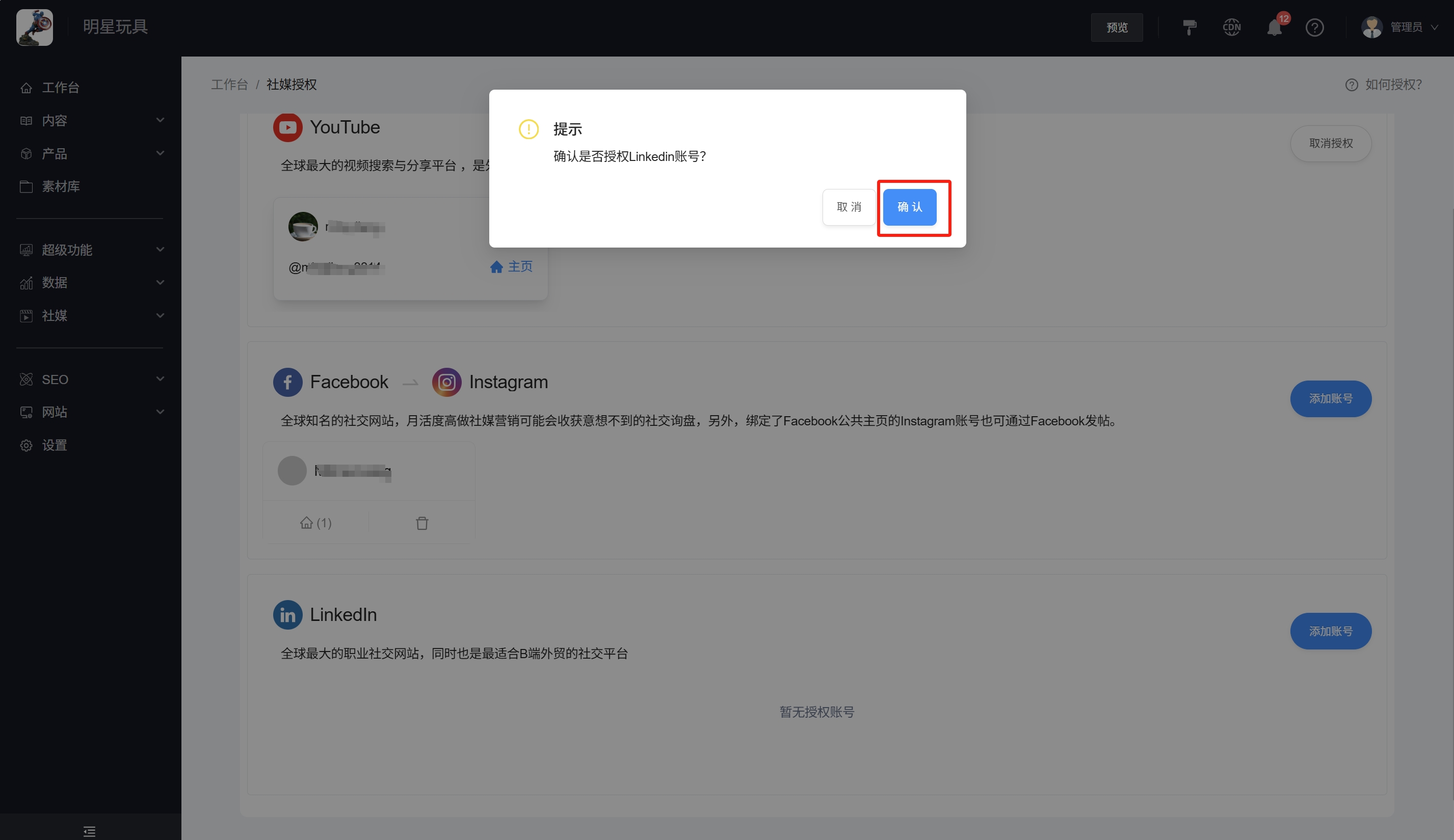Screen dimensions: 1454x840
Task: Delete the Facebook account using the trash icon
Action: (x=422, y=523)
